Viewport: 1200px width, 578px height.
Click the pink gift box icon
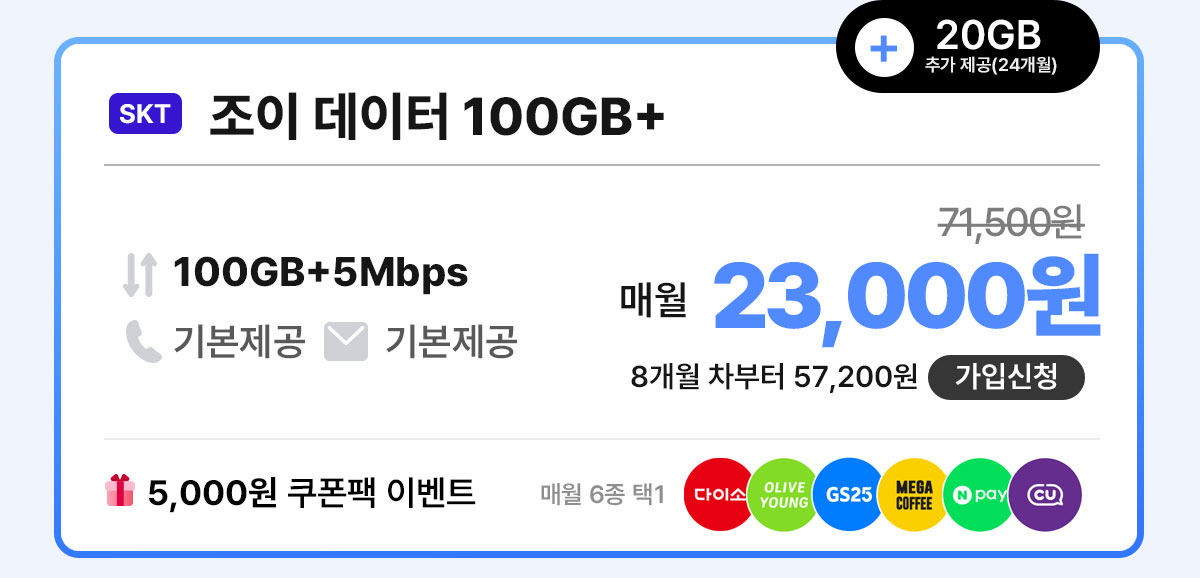(x=119, y=491)
